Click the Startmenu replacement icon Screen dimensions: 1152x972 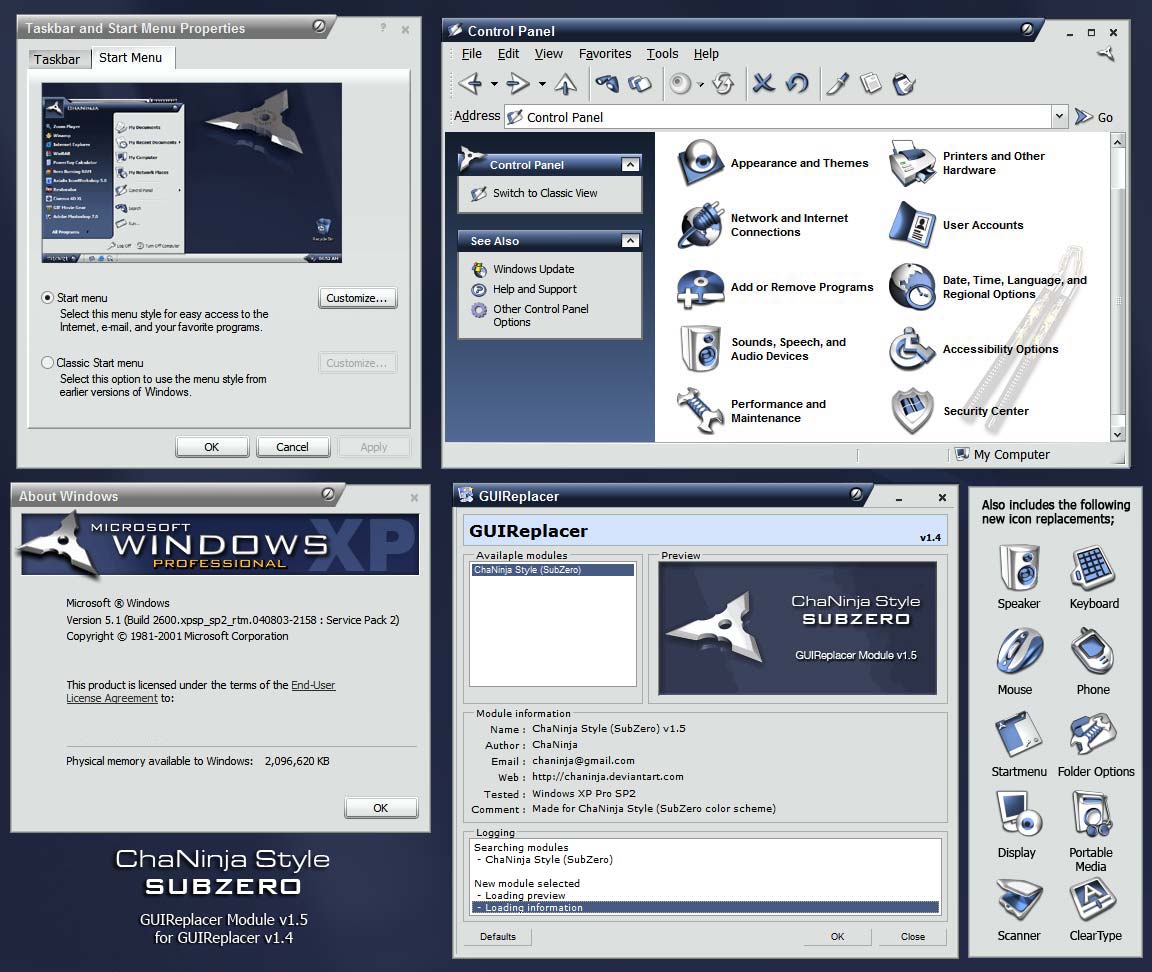pos(1018,733)
